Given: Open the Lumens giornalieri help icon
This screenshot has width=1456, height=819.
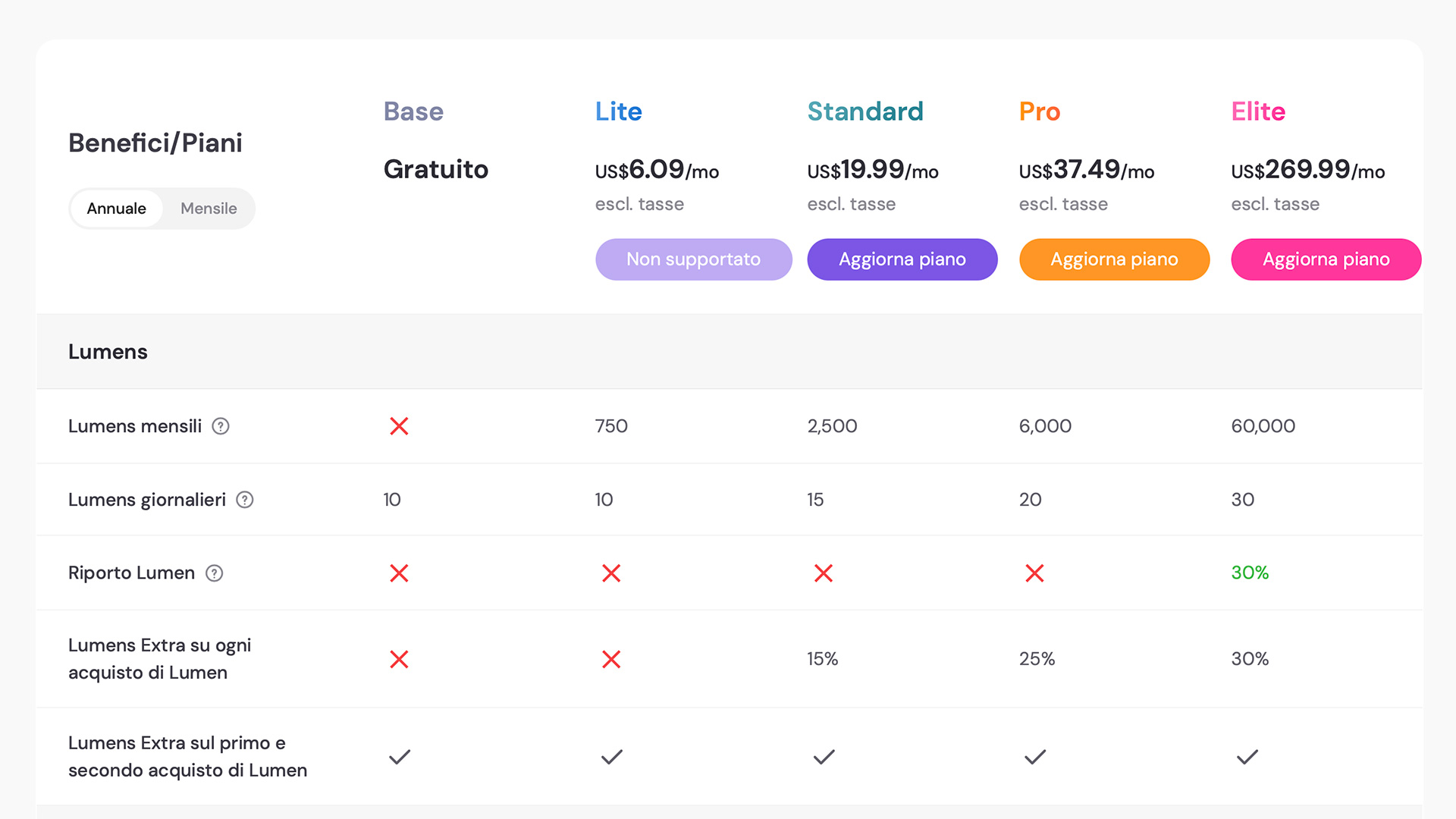Looking at the screenshot, I should click(245, 500).
